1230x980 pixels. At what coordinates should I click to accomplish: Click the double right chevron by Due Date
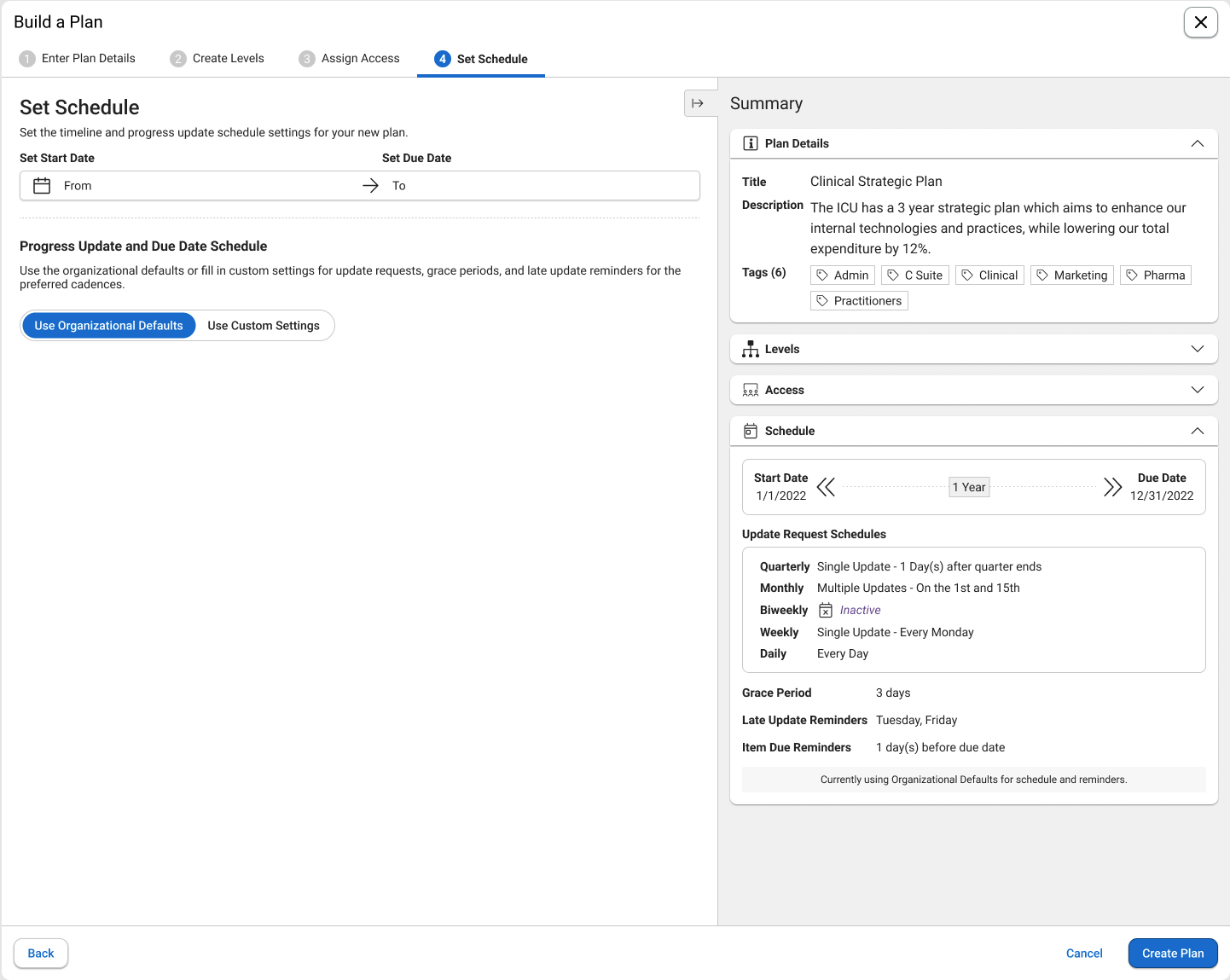click(x=1112, y=487)
